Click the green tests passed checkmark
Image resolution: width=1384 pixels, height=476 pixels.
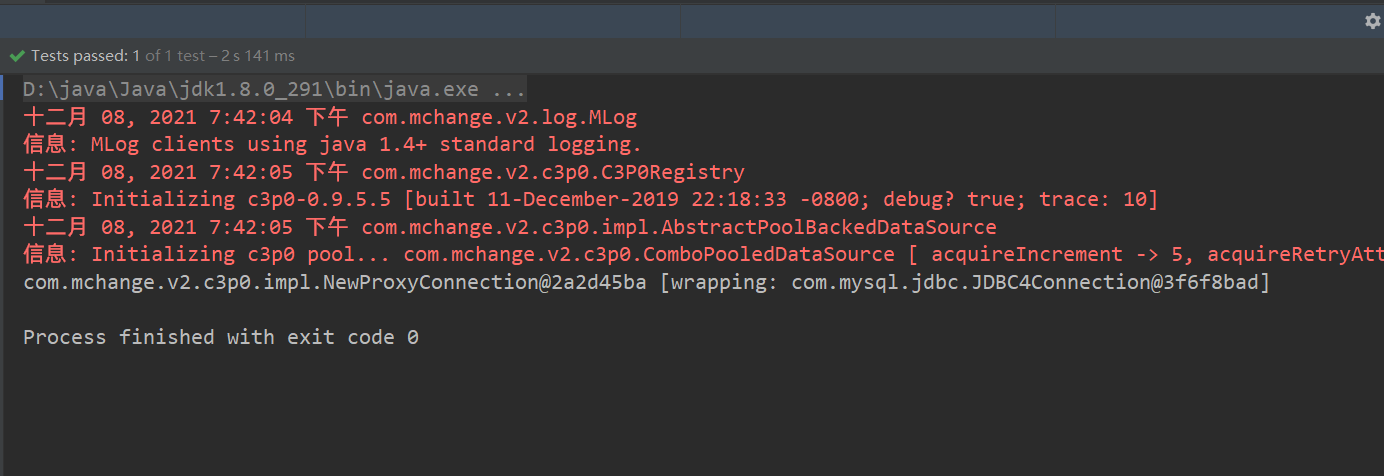pyautogui.click(x=17, y=56)
